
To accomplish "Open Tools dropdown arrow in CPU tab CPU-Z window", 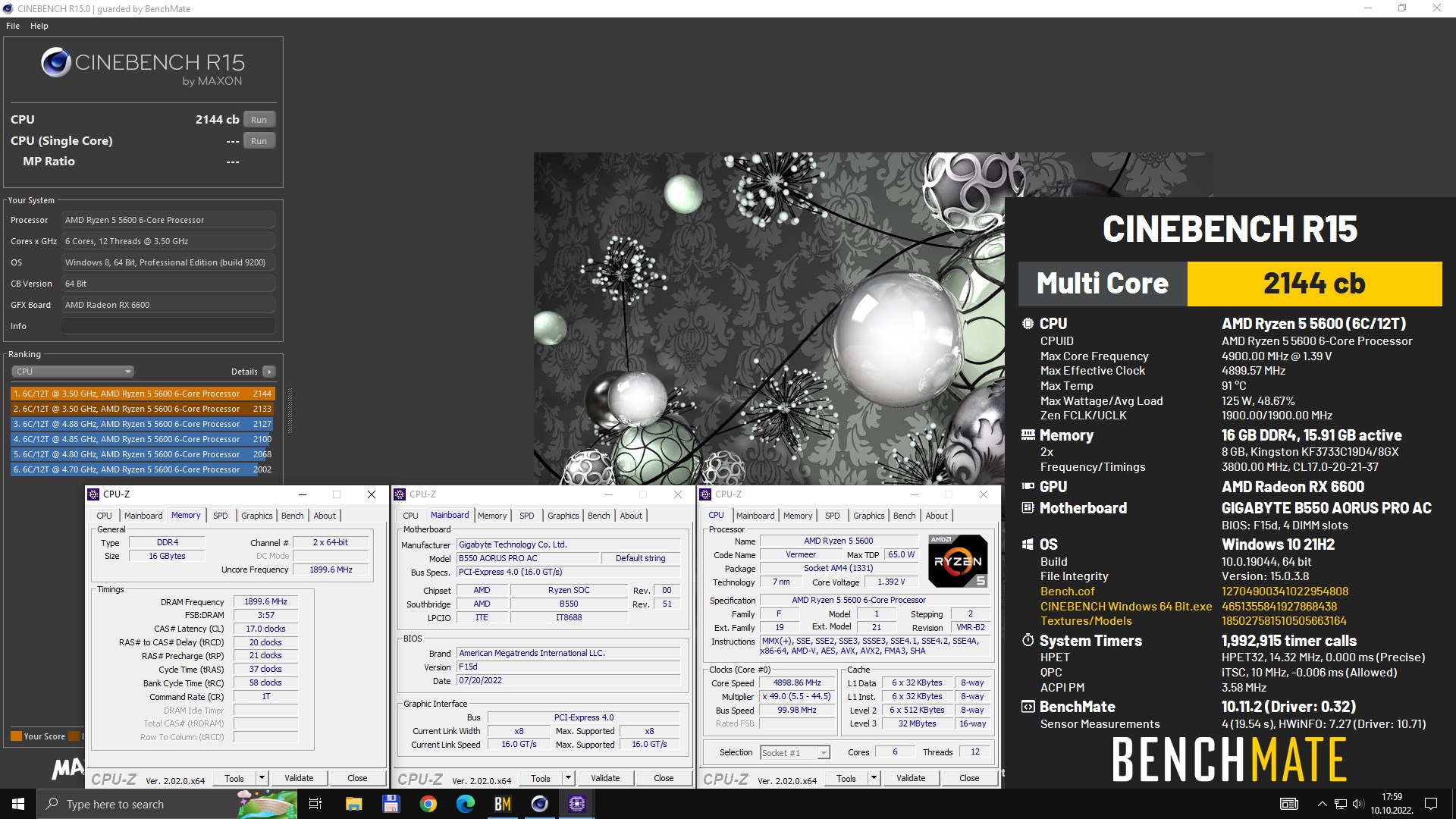I will [874, 778].
